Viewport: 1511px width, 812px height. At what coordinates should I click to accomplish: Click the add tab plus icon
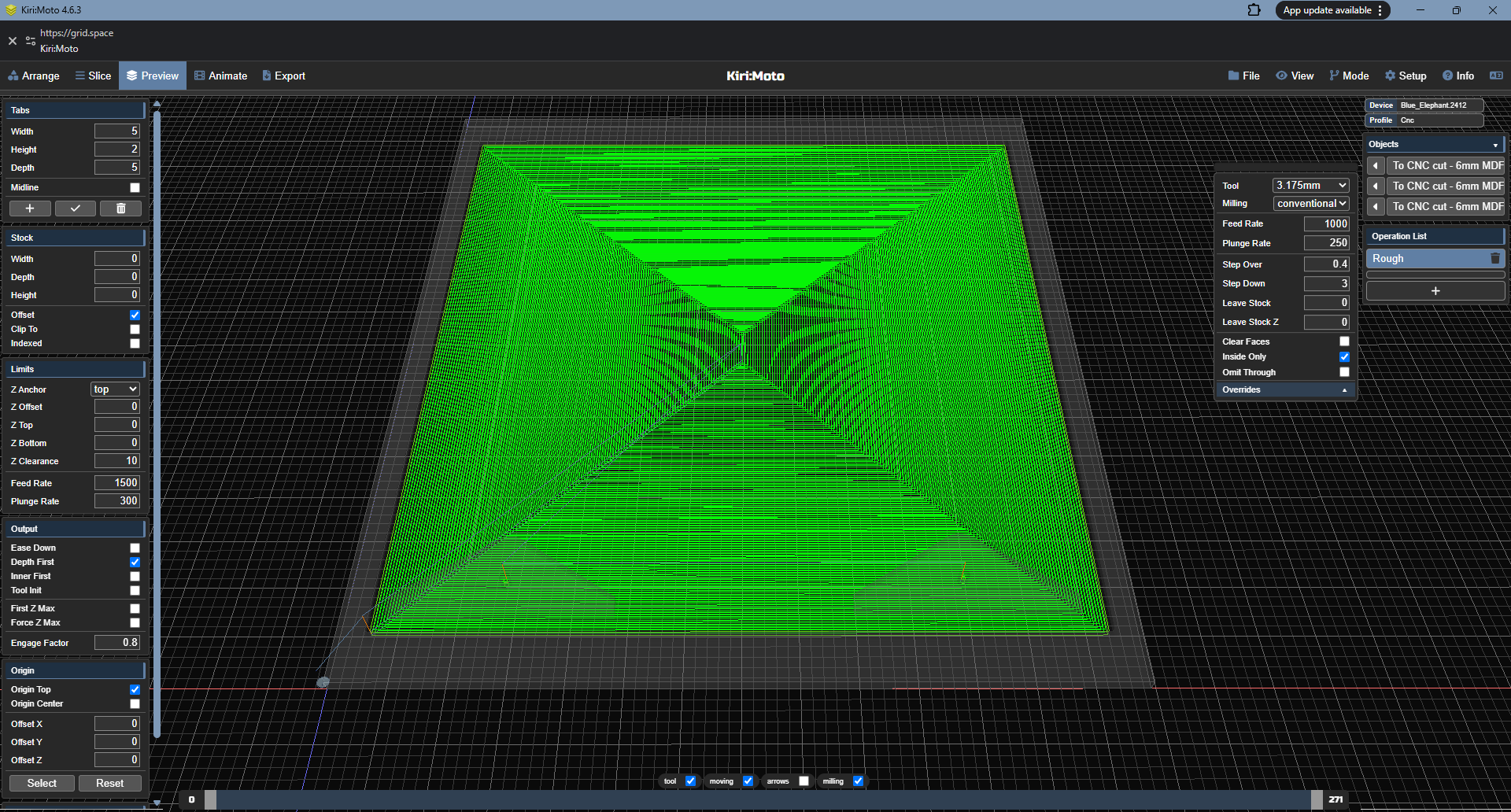click(30, 209)
